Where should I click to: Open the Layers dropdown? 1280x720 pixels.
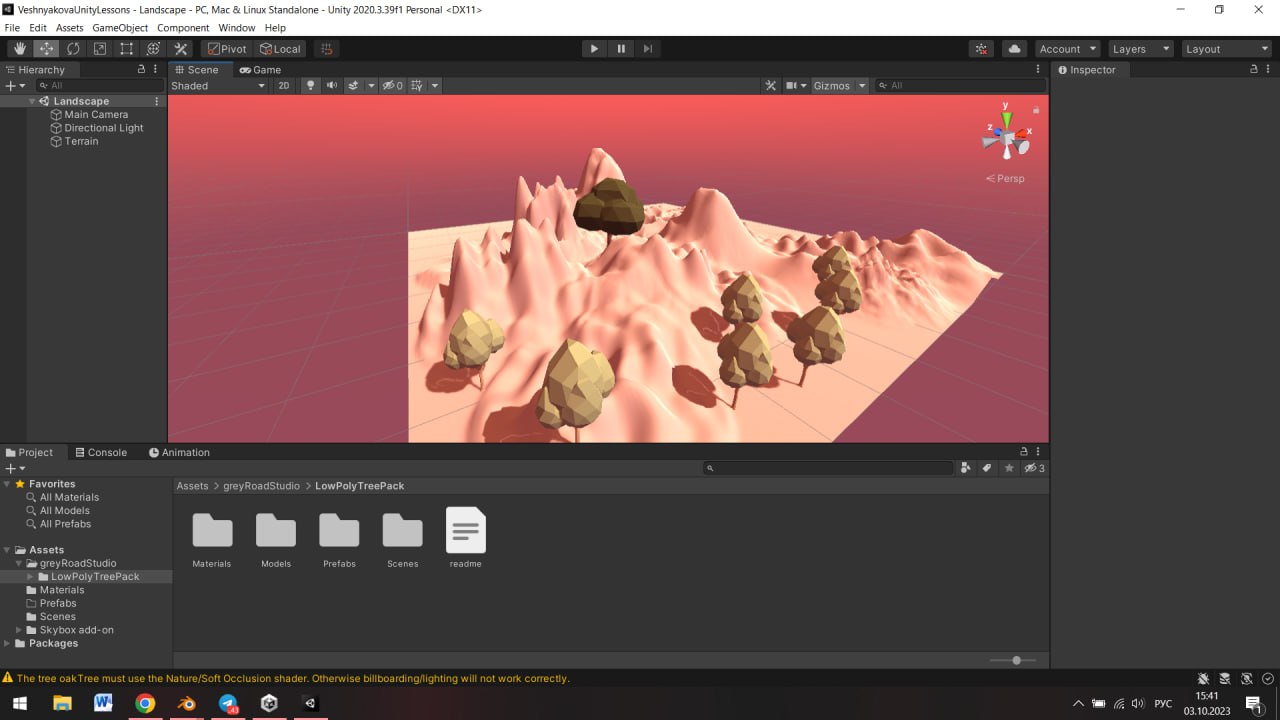coord(1140,49)
